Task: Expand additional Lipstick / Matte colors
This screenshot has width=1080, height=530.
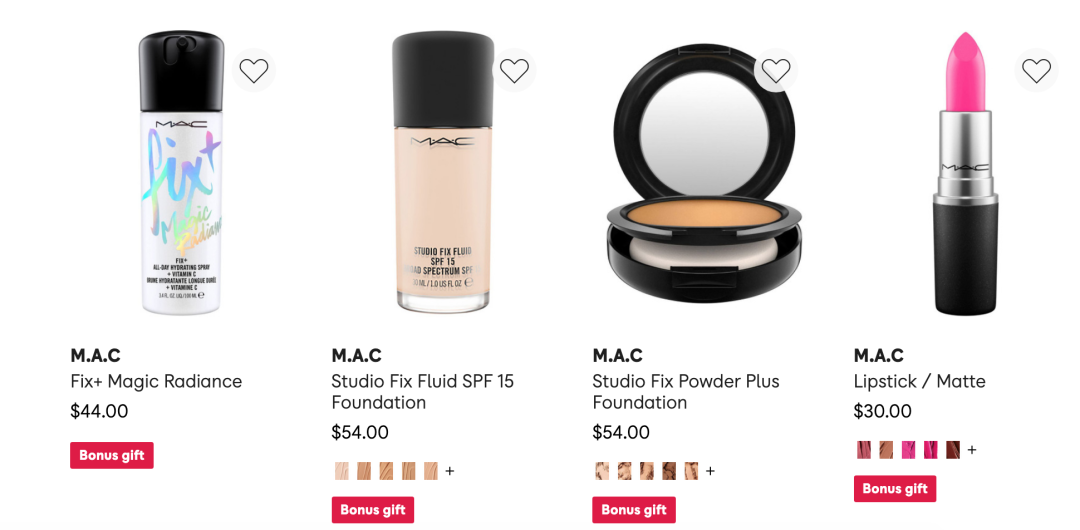Action: tap(972, 450)
